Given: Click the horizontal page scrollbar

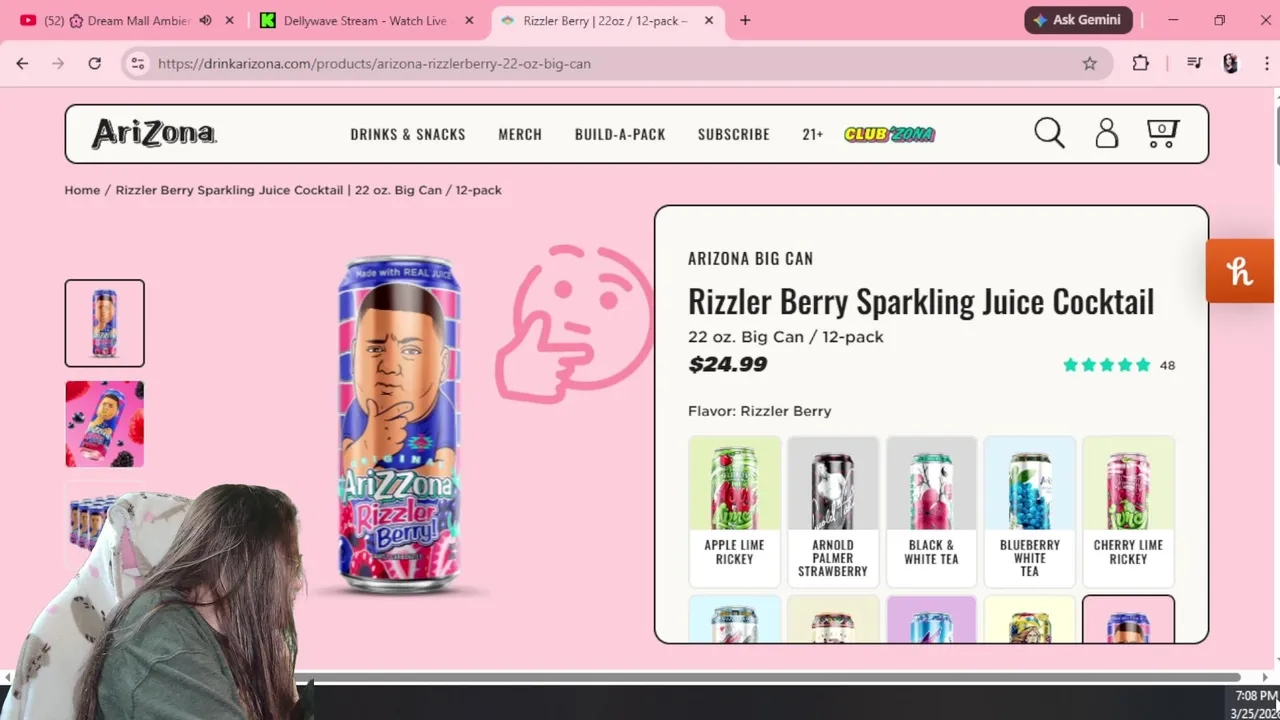Looking at the screenshot, I should (620, 677).
